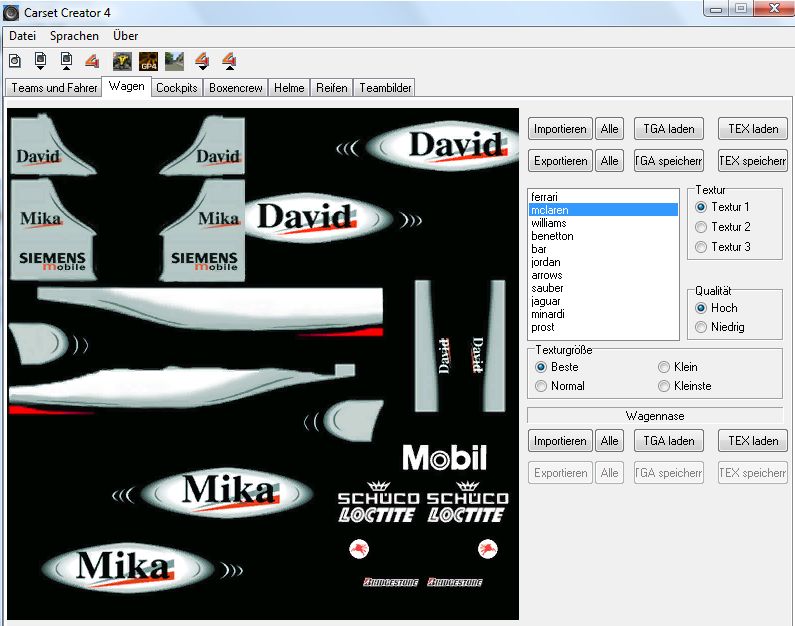
Task: Select williams in the team list
Action: point(549,223)
